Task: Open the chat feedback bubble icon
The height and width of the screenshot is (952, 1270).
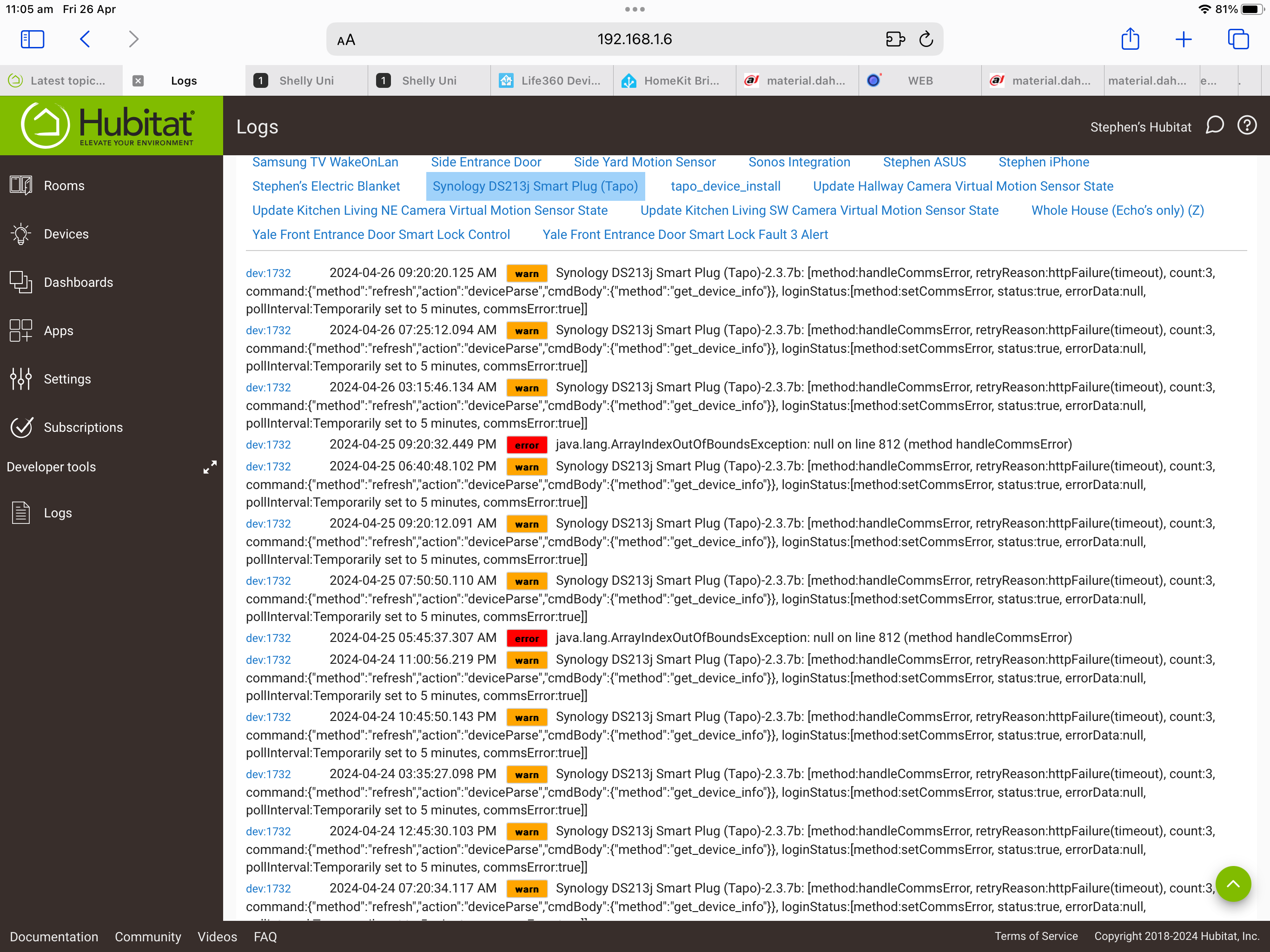Action: click(1216, 126)
